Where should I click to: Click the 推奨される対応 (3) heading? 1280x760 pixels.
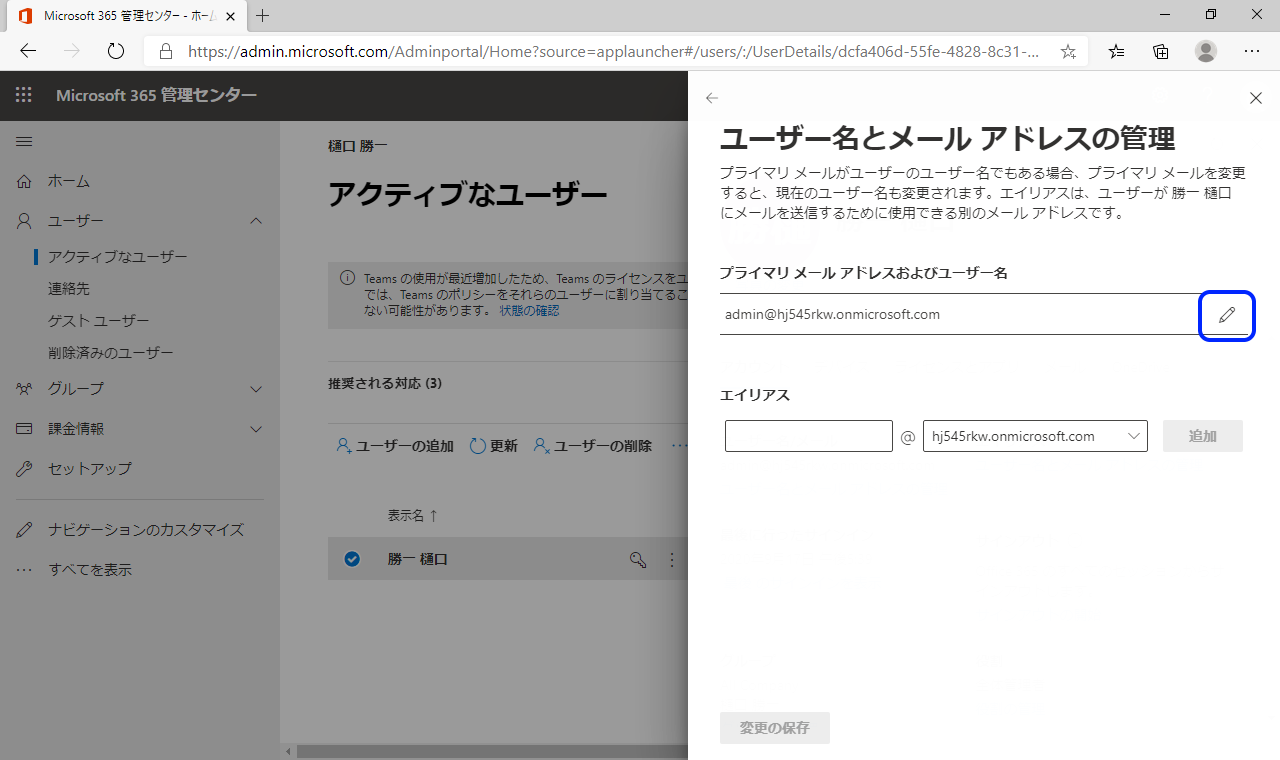pyautogui.click(x=385, y=383)
